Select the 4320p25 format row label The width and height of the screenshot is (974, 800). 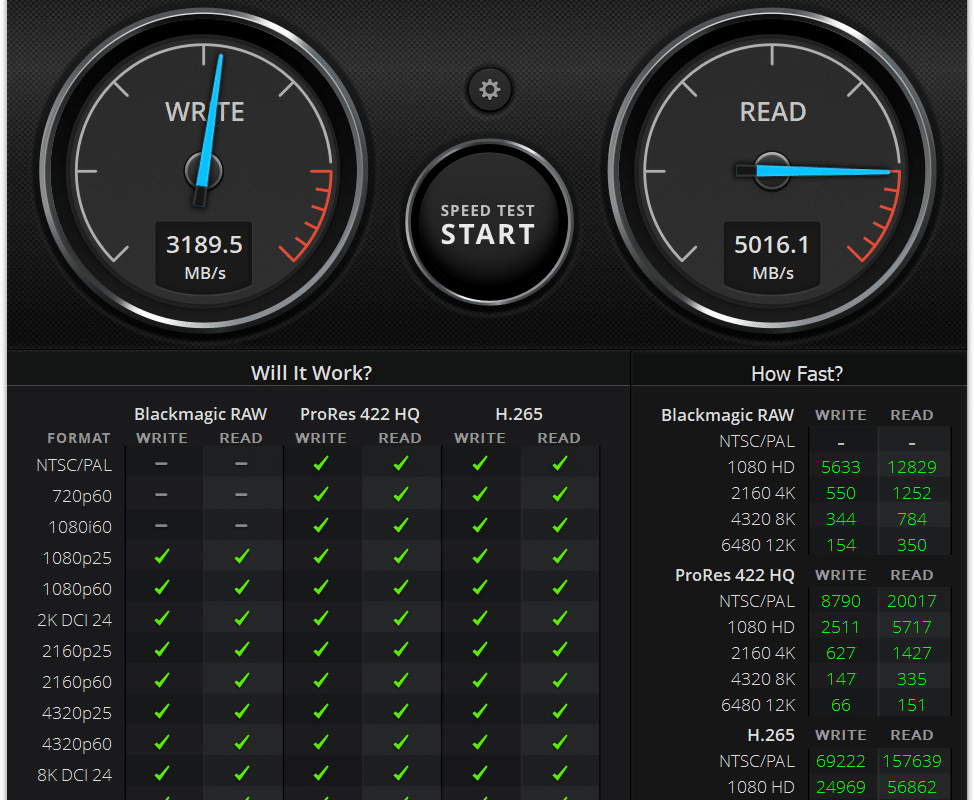(x=77, y=713)
